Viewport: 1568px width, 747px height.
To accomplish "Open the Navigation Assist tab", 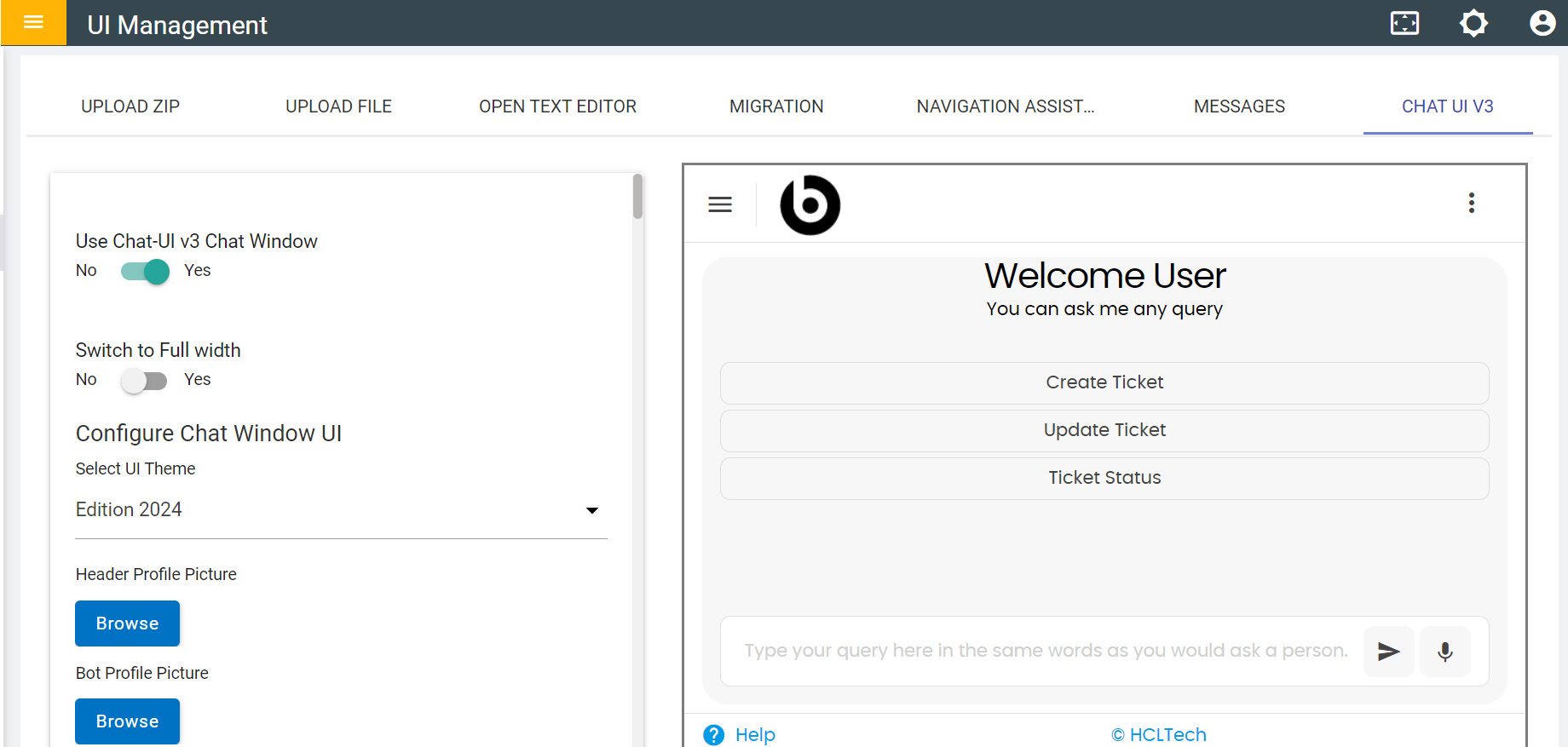I will click(x=1006, y=106).
